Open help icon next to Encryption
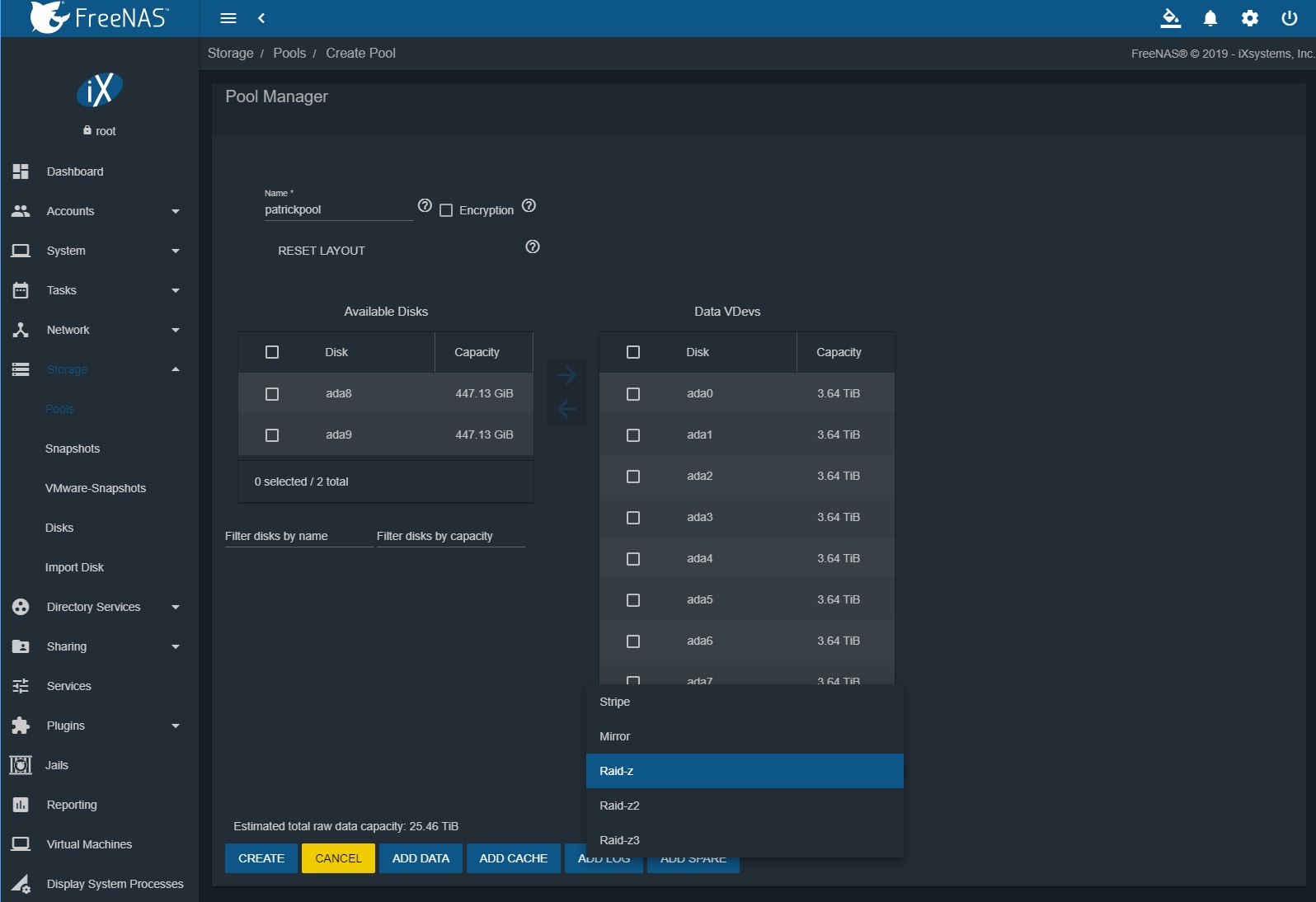This screenshot has height=902, width=1316. [529, 205]
